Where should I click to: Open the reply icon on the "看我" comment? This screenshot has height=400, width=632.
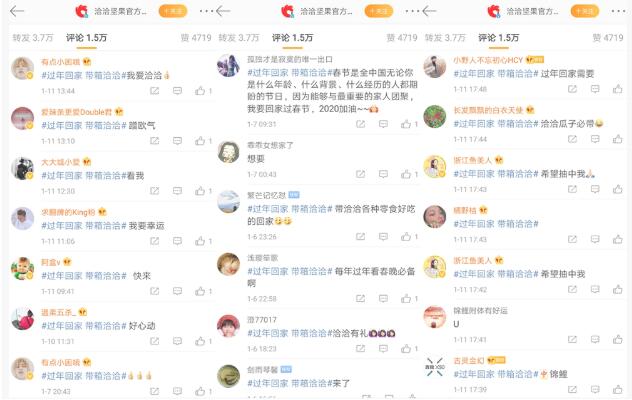177,191
